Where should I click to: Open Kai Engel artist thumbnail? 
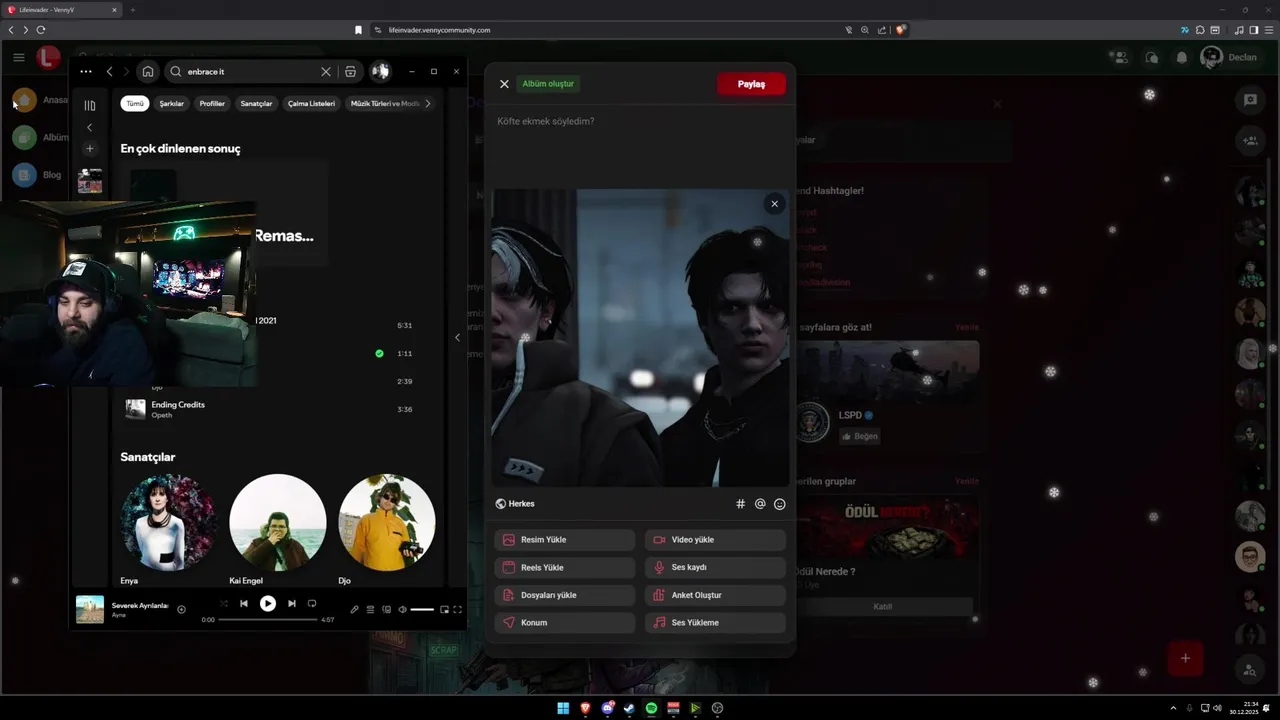pos(278,522)
